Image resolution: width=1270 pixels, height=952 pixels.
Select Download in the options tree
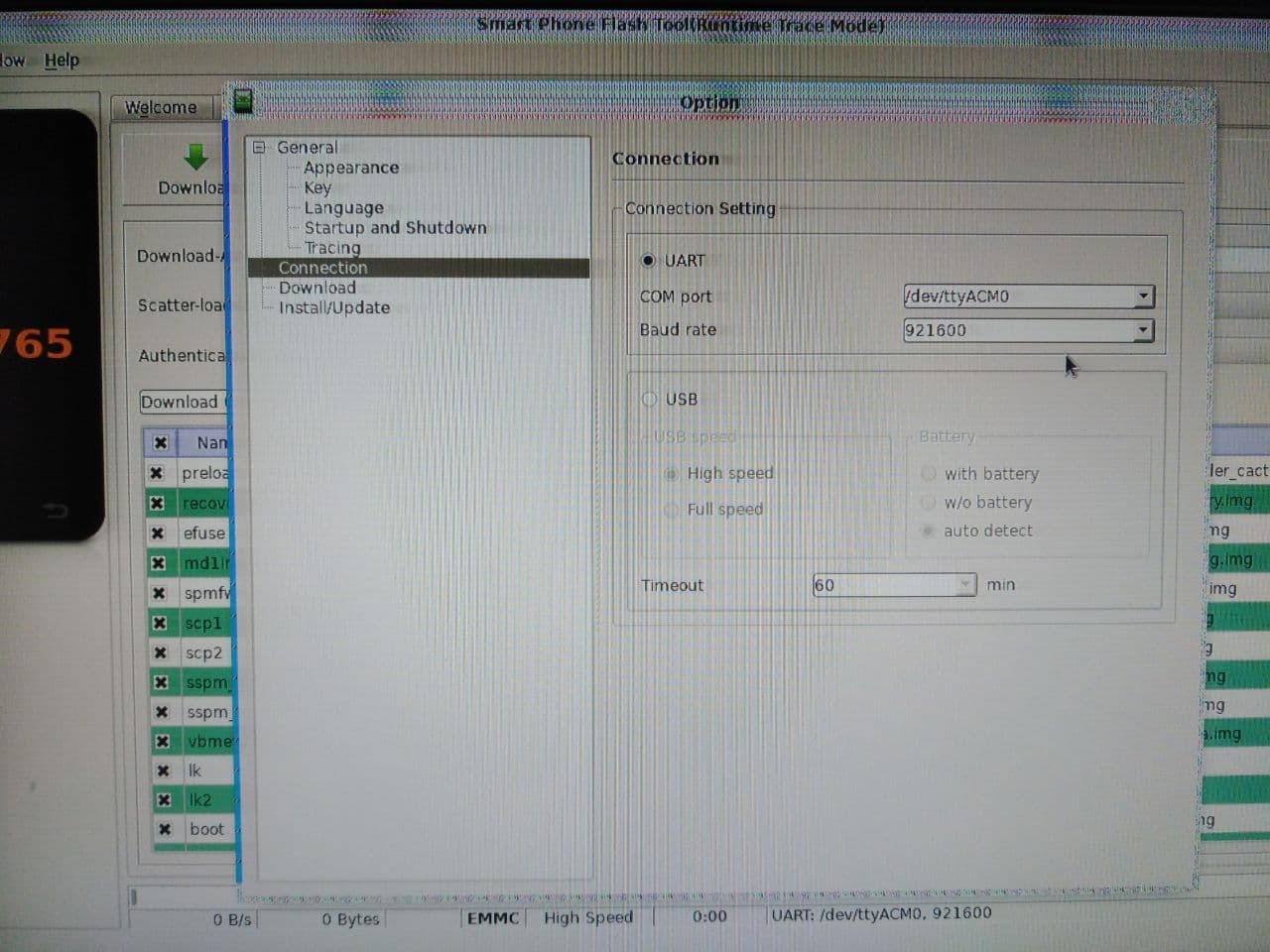click(317, 288)
